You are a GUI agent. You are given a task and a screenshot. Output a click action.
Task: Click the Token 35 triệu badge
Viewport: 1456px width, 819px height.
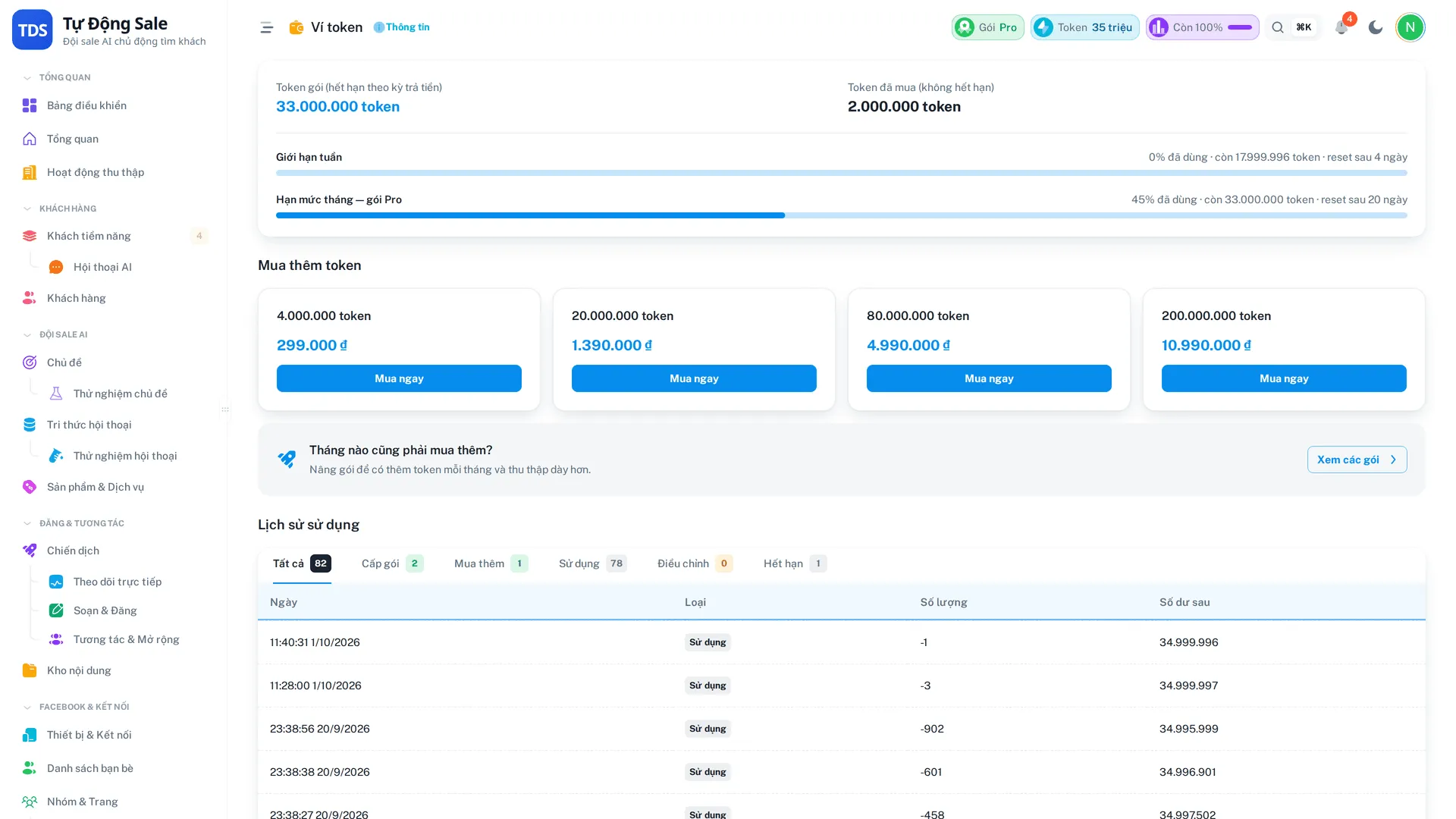(1084, 27)
